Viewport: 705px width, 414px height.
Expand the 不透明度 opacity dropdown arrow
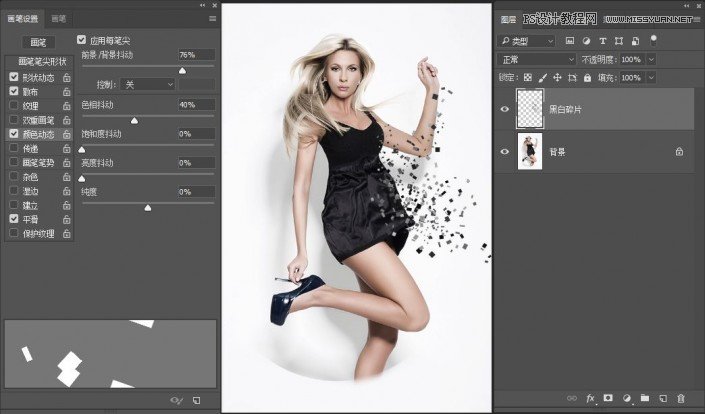[652, 59]
